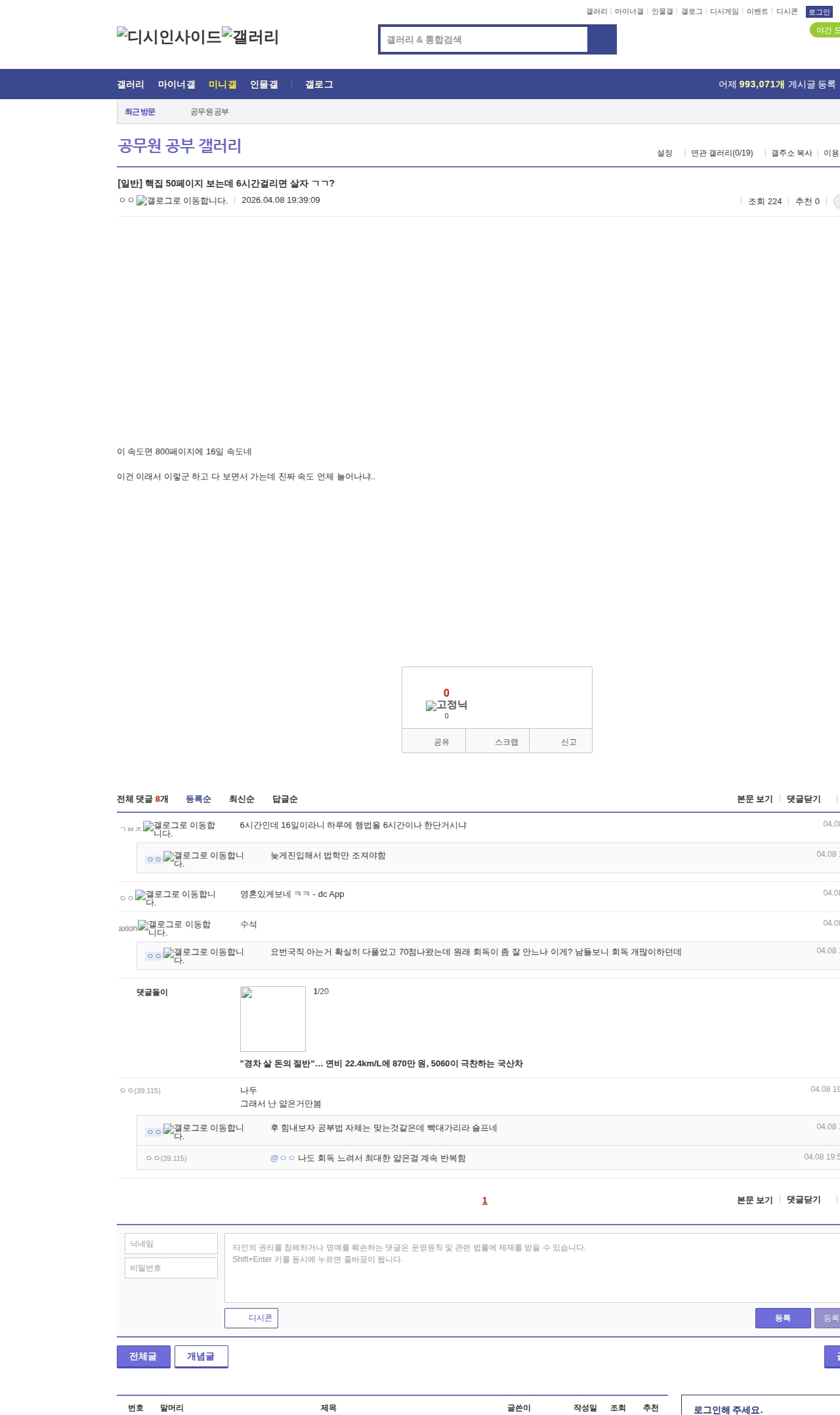840x1415 pixels.
Task: Click the small 디시게임 link in top bar
Action: tap(724, 12)
